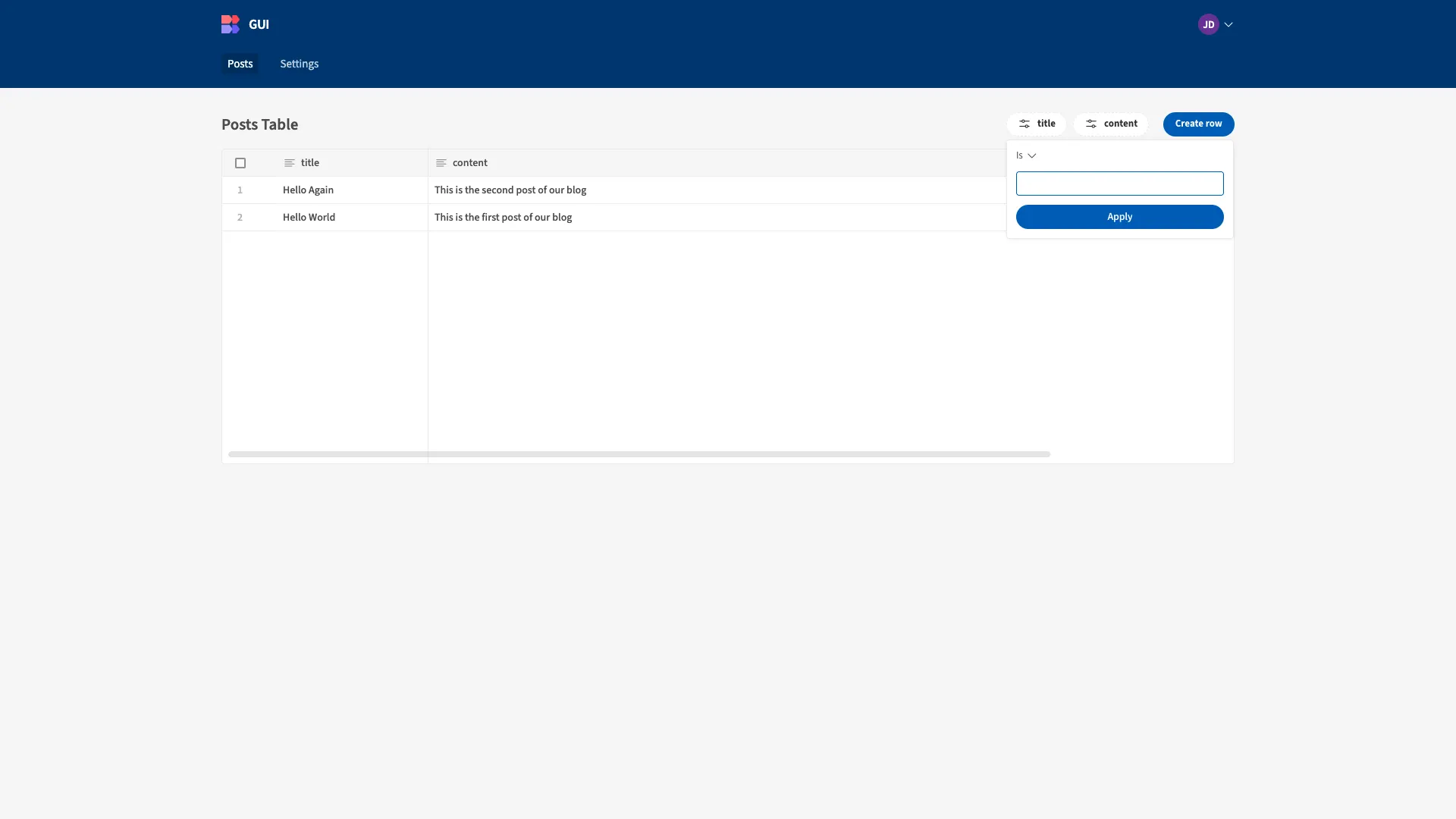The image size is (1456, 819).
Task: Open the 'Is' filter operator dropdown
Action: tap(1026, 155)
